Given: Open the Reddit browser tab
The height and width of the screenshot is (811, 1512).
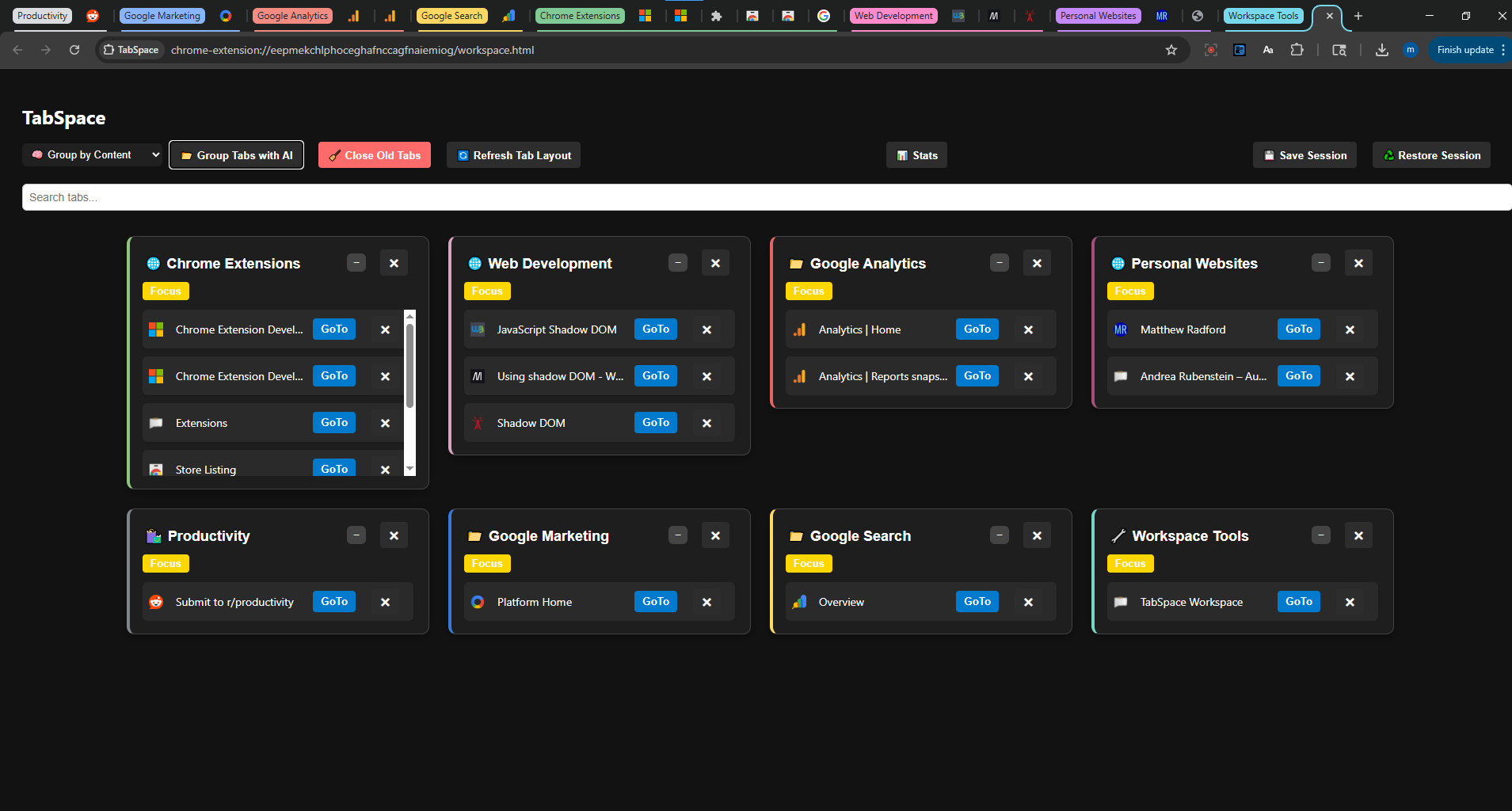Looking at the screenshot, I should click(x=93, y=16).
